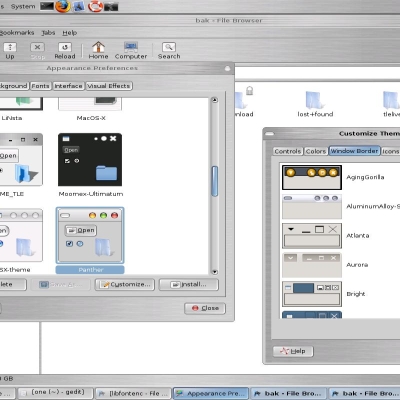The height and width of the screenshot is (400, 400).
Task: Click the lifesaver help icon in panel
Action: pyautogui.click(x=96, y=6)
